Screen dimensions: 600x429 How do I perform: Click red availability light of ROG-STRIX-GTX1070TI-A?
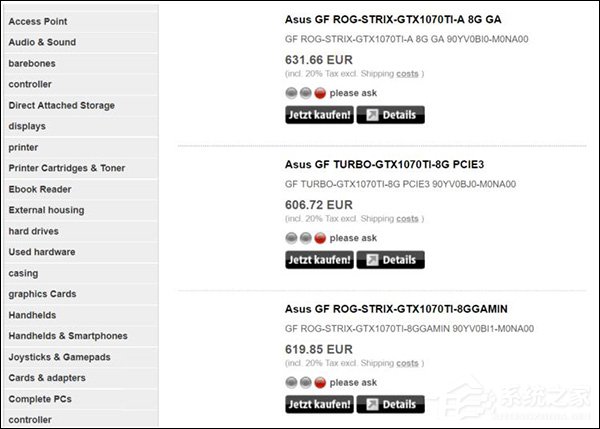(320, 94)
